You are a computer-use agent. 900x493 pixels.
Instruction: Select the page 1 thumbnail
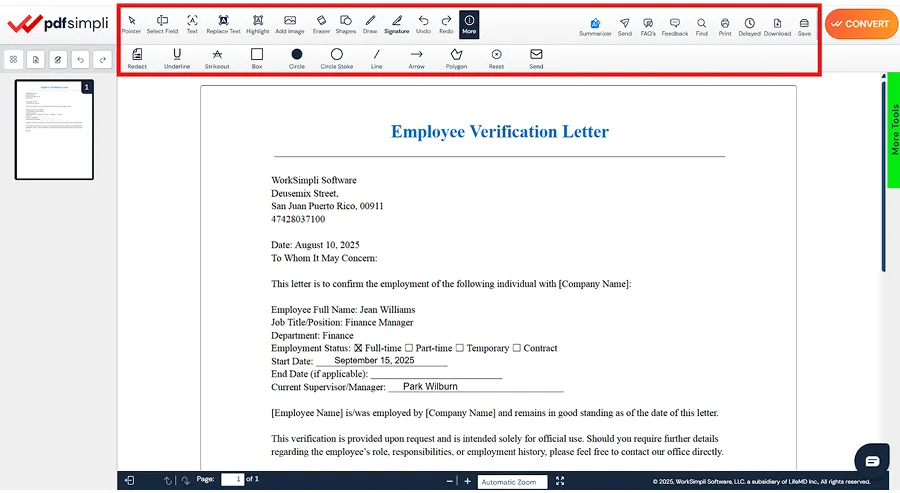tap(54, 130)
